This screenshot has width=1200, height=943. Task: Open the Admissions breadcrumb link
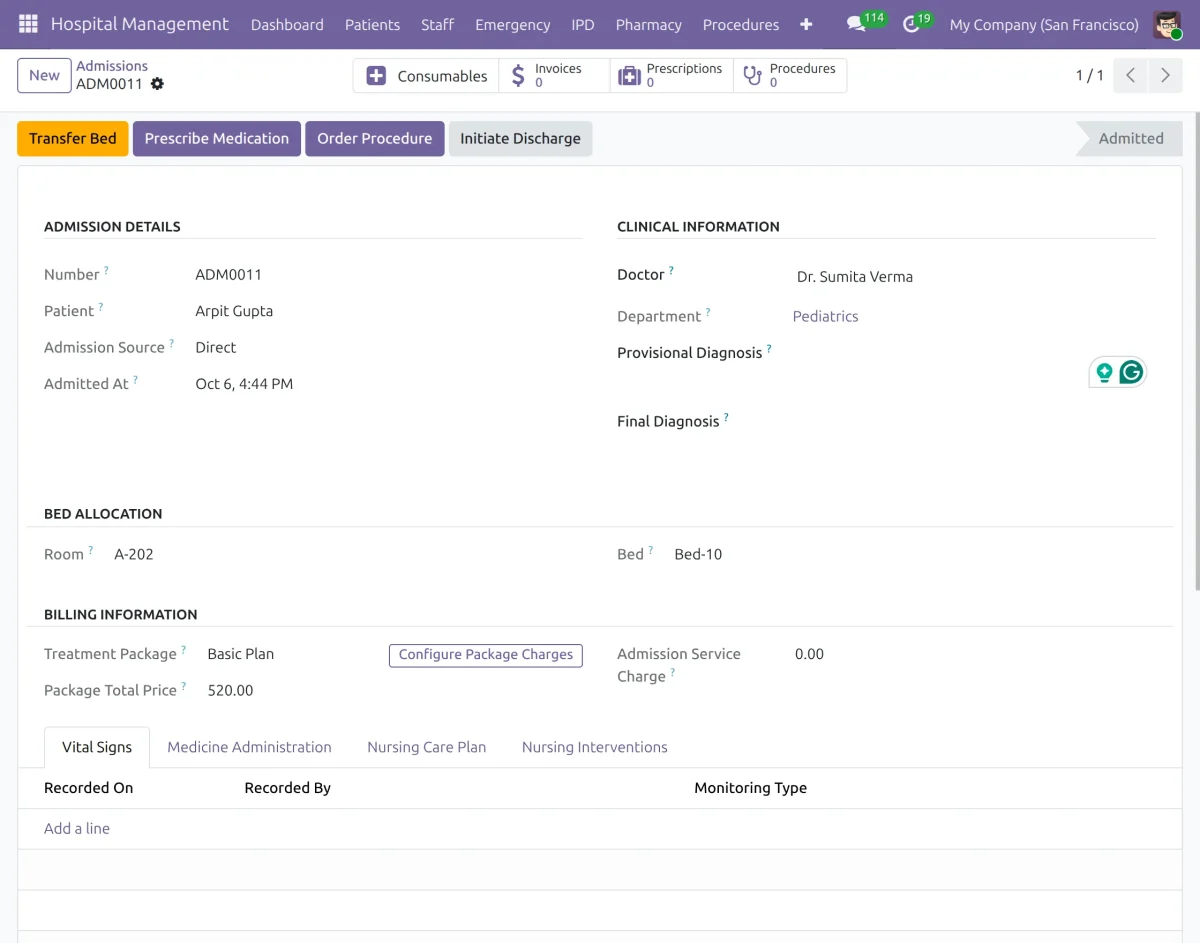[x=112, y=66]
